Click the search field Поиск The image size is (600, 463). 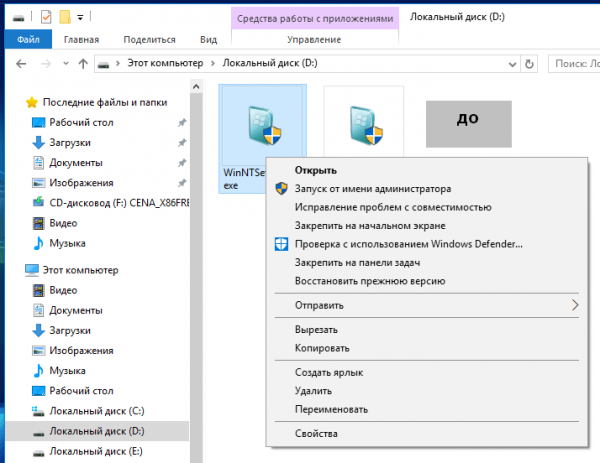point(574,64)
